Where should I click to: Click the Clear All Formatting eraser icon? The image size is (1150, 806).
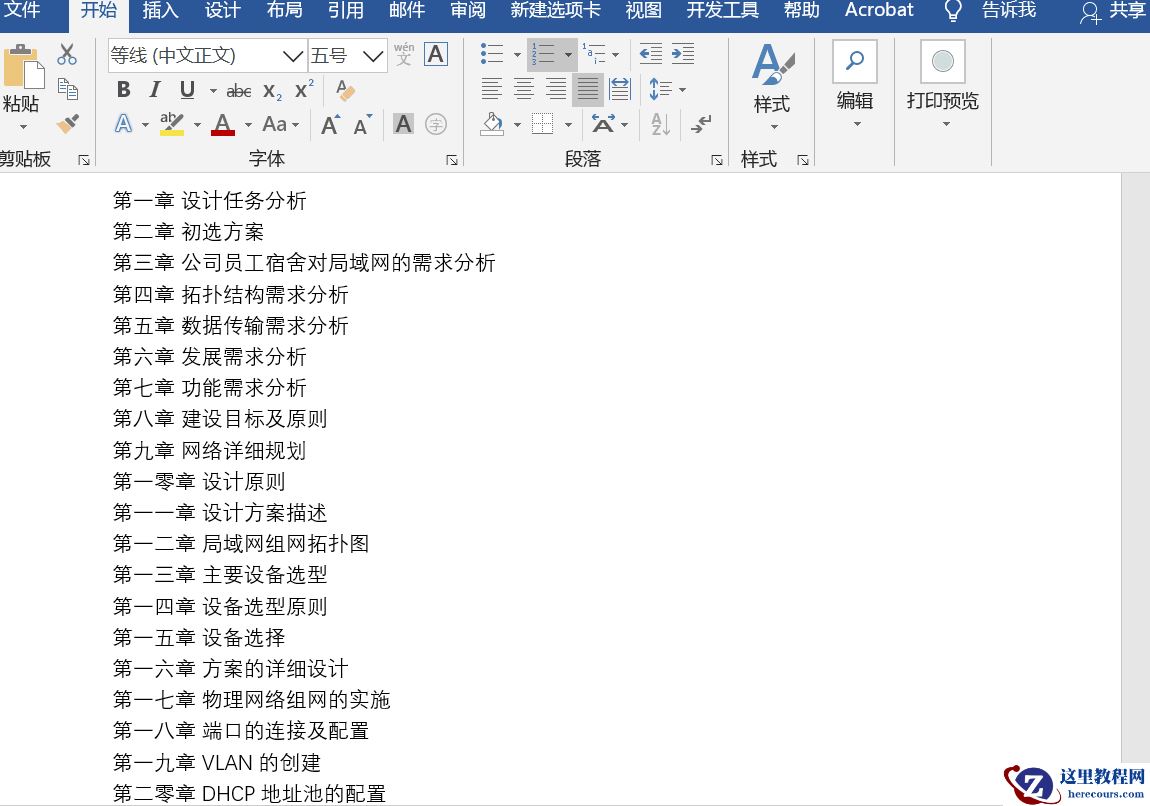[344, 90]
